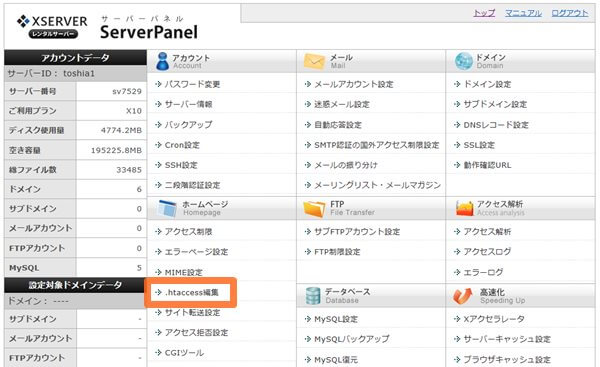Open 二段階認証設定
This screenshot has width=600, height=367.
192,185
